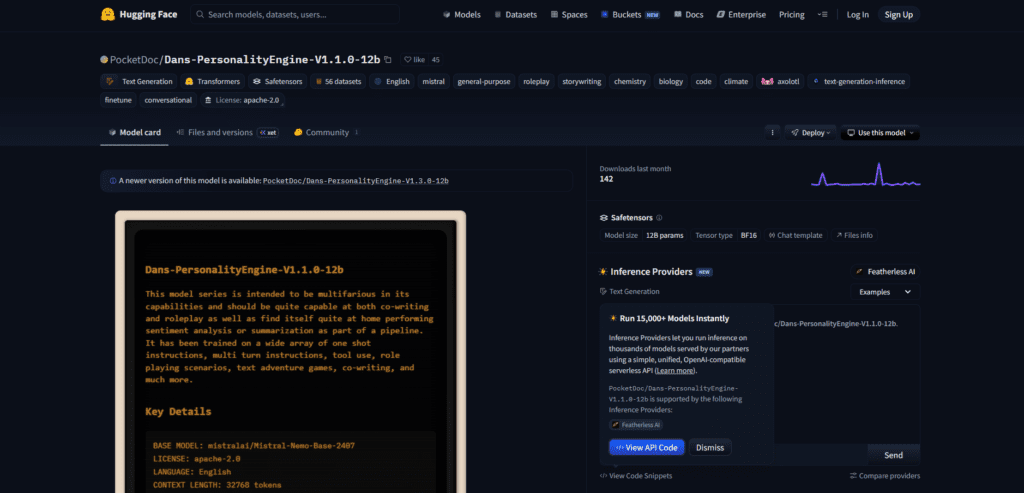Click the BF16 tensor type value
This screenshot has height=493, width=1024.
point(748,235)
